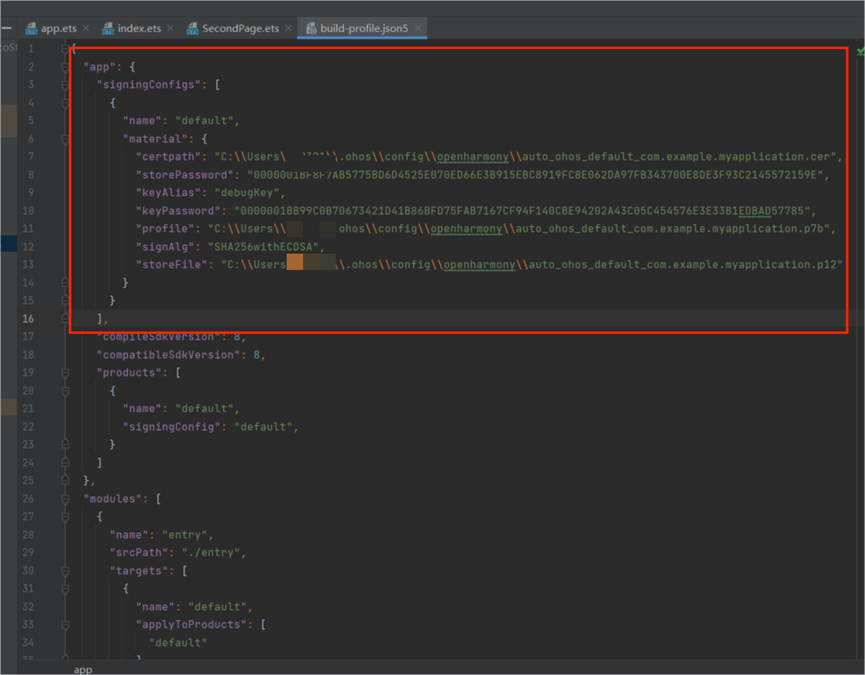Viewport: 865px width, 675px height.
Task: Fold the products entry object on line 20
Action: [x=65, y=391]
